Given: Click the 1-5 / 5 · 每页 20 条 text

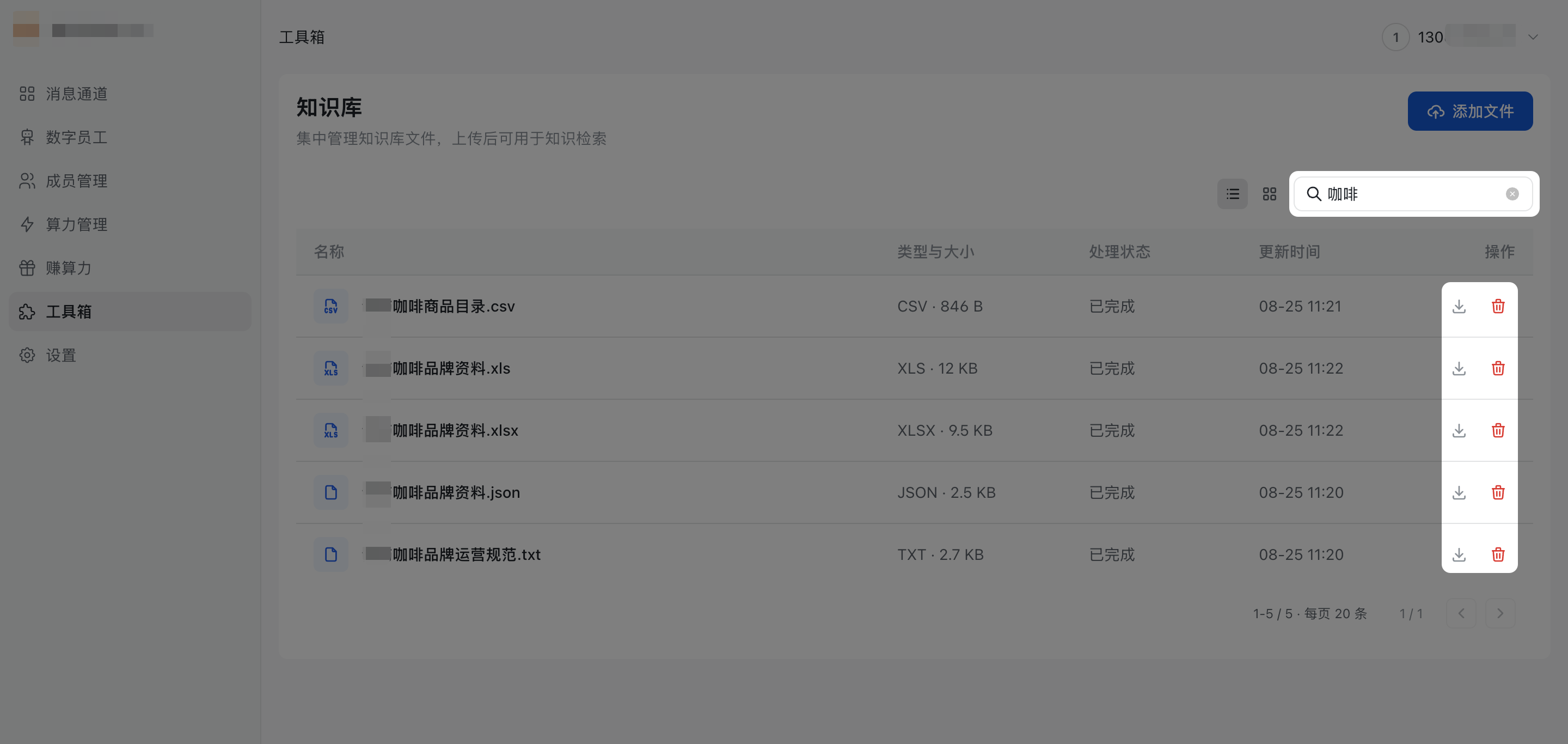Looking at the screenshot, I should tap(1310, 613).
